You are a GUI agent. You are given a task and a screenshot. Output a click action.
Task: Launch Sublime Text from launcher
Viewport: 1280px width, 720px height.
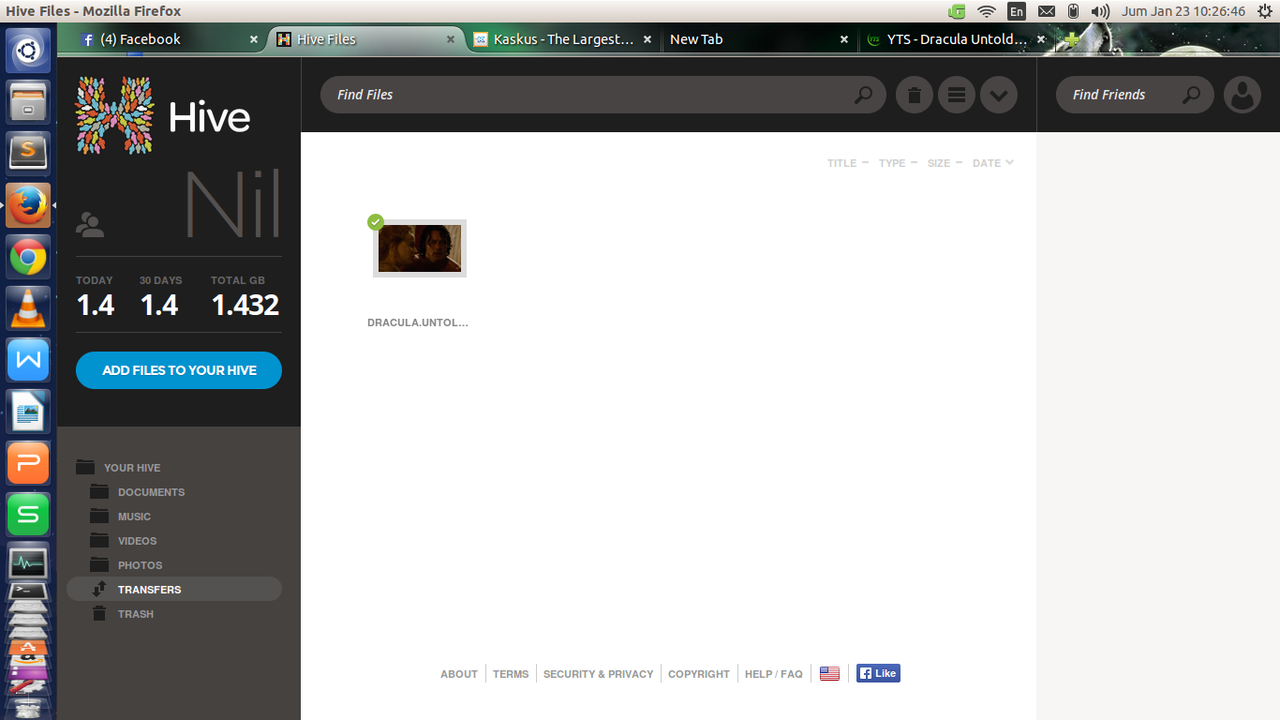coord(28,153)
